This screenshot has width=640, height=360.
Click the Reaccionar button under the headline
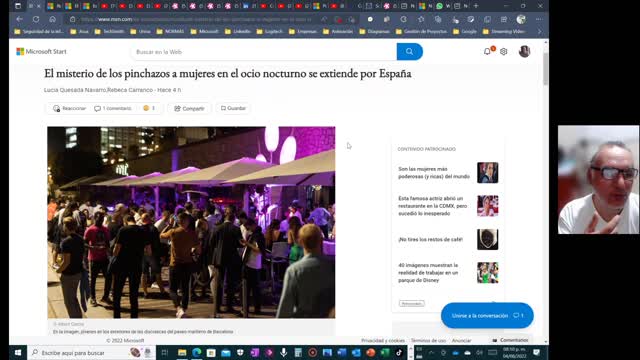coord(69,108)
